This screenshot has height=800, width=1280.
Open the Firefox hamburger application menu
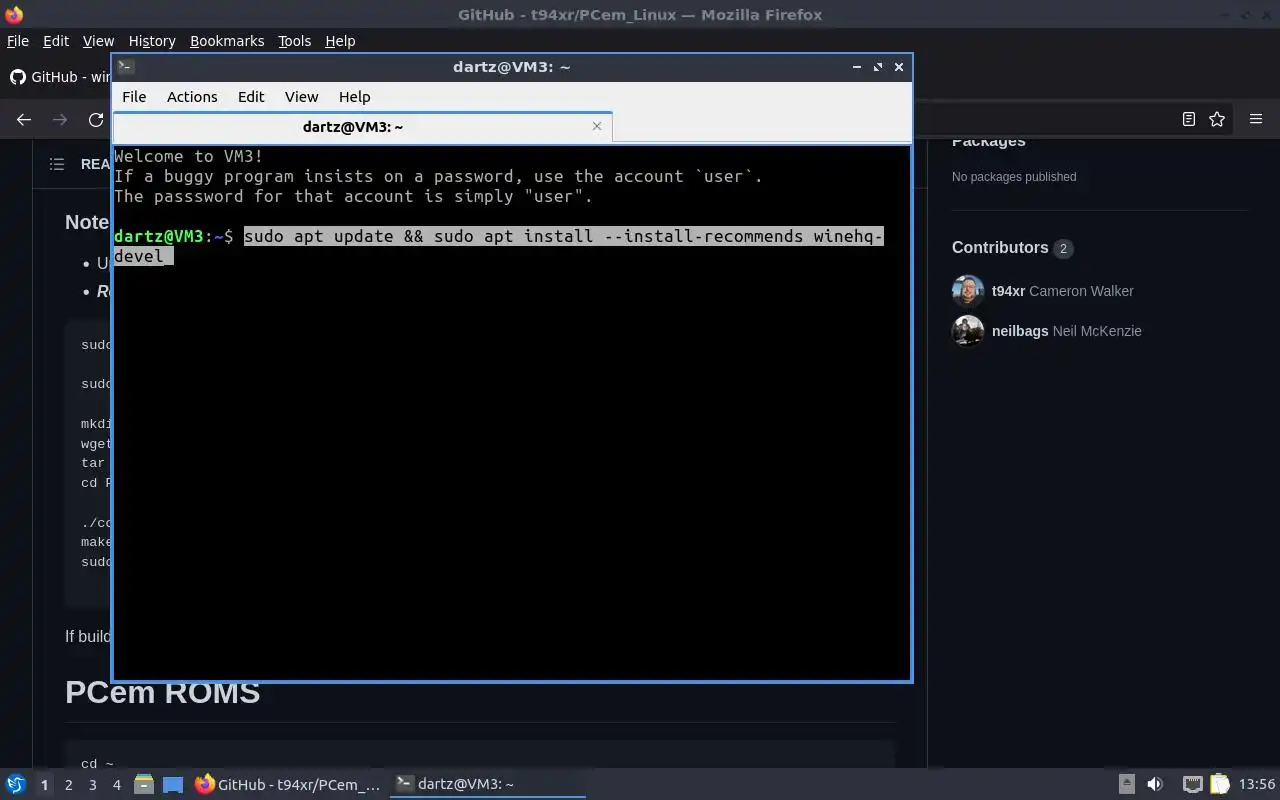[1256, 119]
